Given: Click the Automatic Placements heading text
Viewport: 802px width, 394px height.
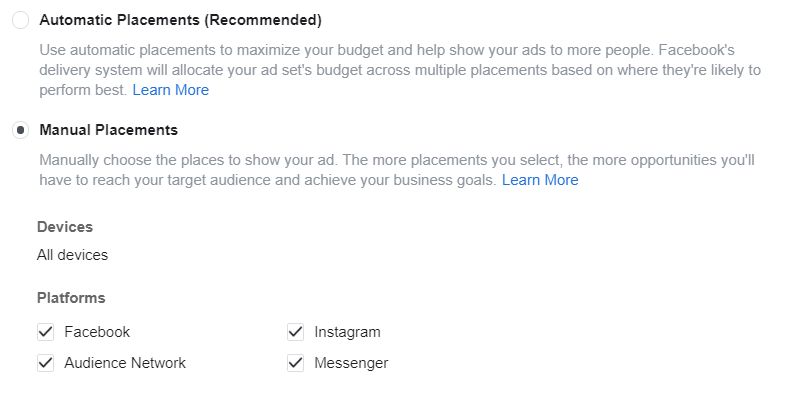Looking at the screenshot, I should pyautogui.click(x=180, y=20).
